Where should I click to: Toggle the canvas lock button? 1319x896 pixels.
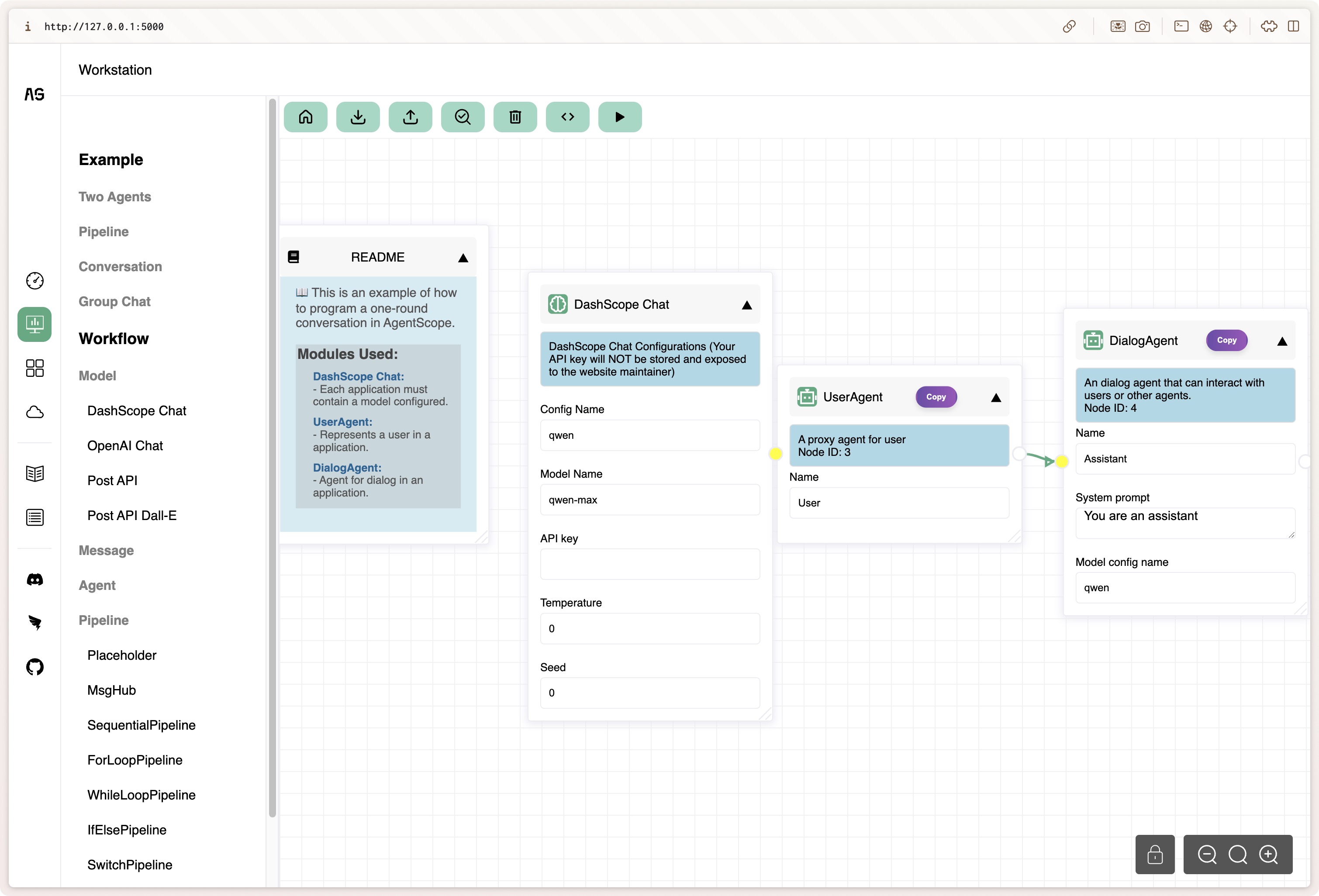1154,854
